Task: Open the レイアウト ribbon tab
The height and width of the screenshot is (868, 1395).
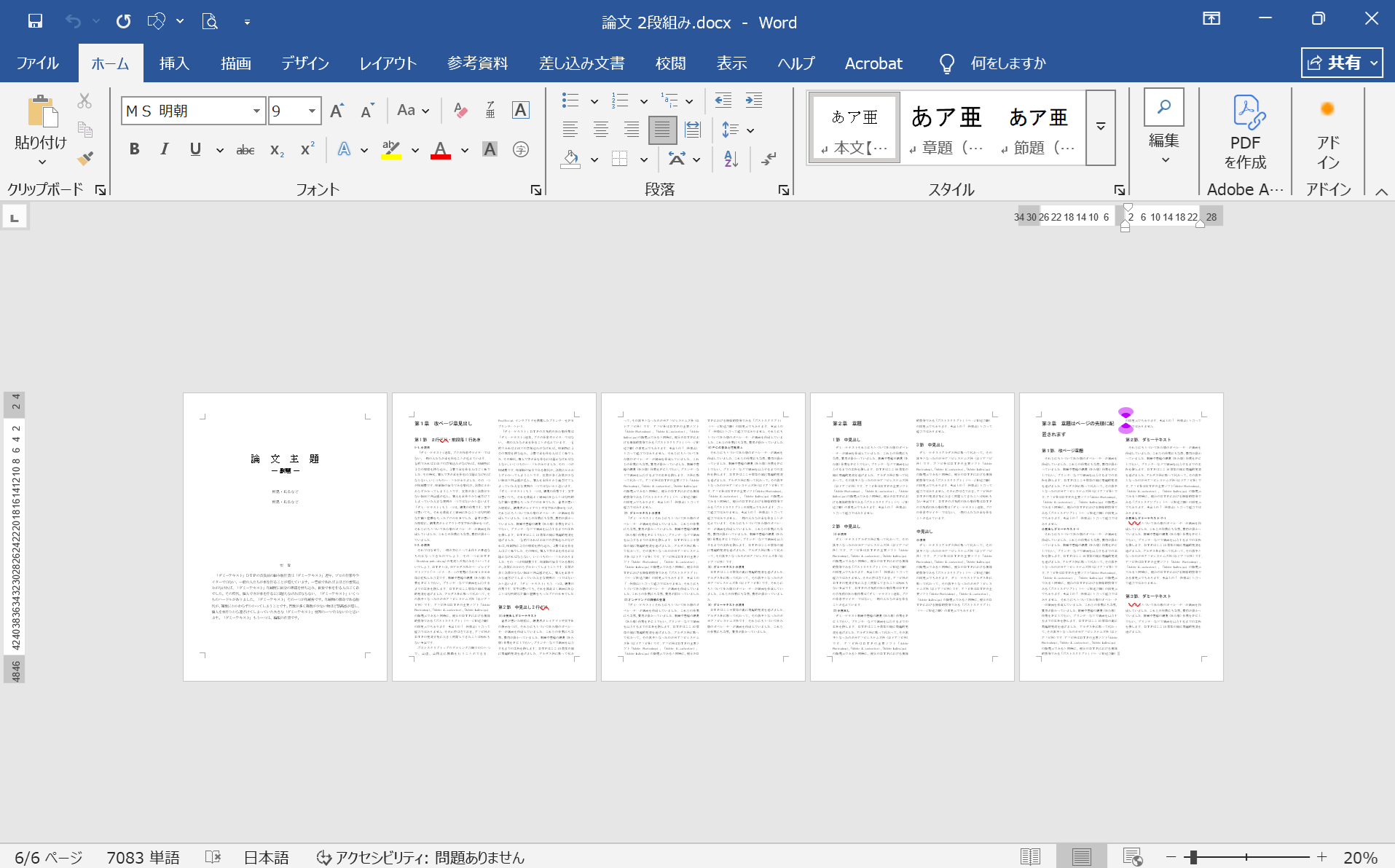Action: 388,63
